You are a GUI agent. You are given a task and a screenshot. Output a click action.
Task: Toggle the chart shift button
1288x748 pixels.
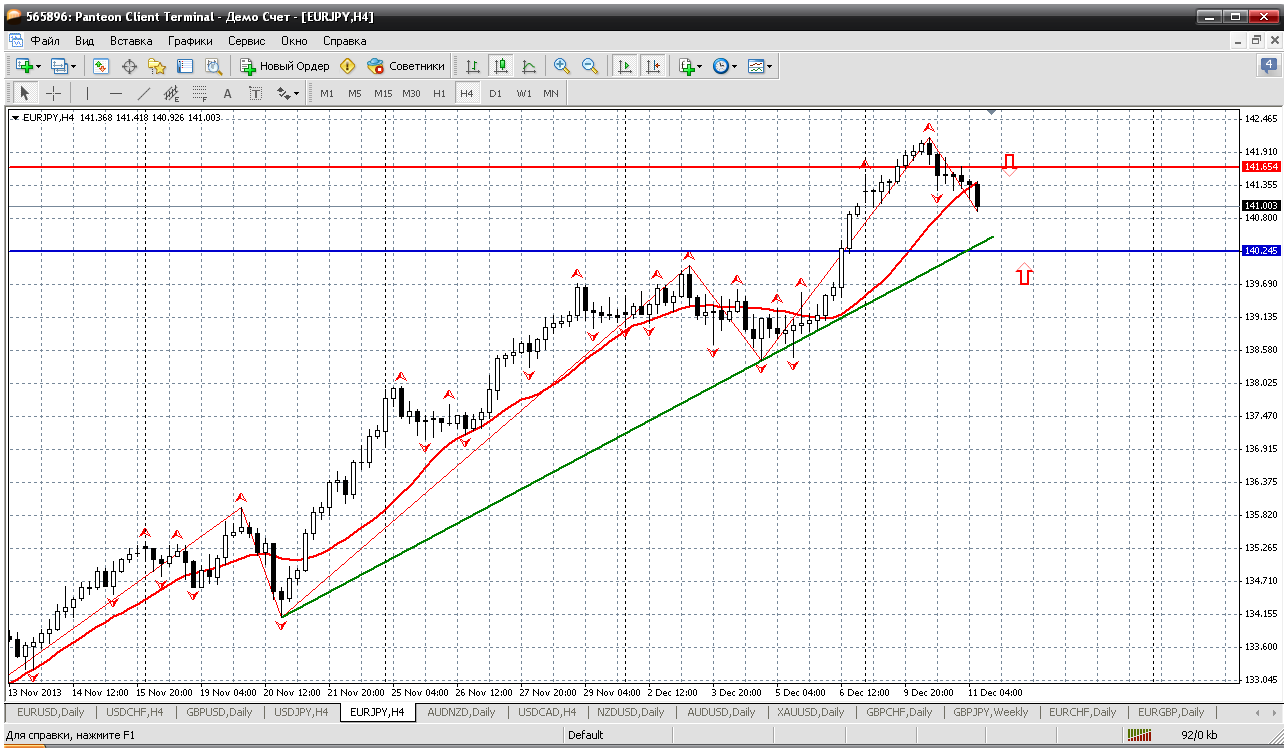[x=653, y=66]
